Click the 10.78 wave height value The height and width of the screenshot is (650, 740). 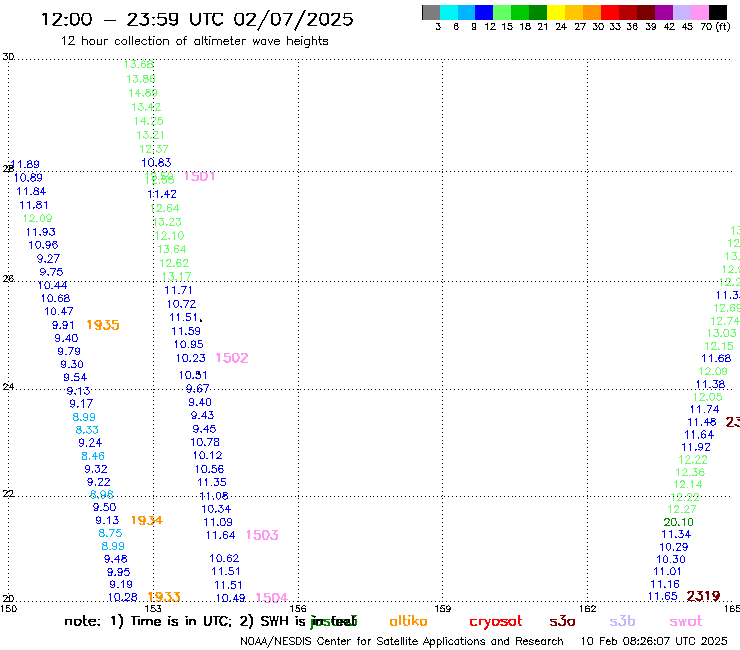205,442
